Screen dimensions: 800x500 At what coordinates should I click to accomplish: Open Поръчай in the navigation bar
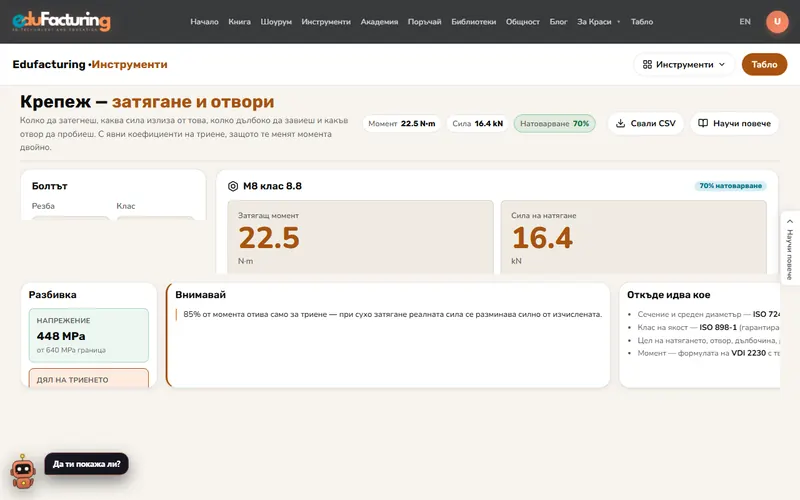pyautogui.click(x=424, y=21)
